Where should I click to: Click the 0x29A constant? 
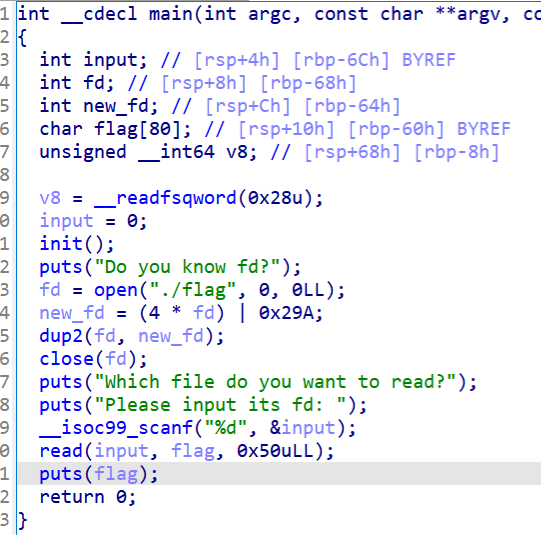(x=286, y=313)
